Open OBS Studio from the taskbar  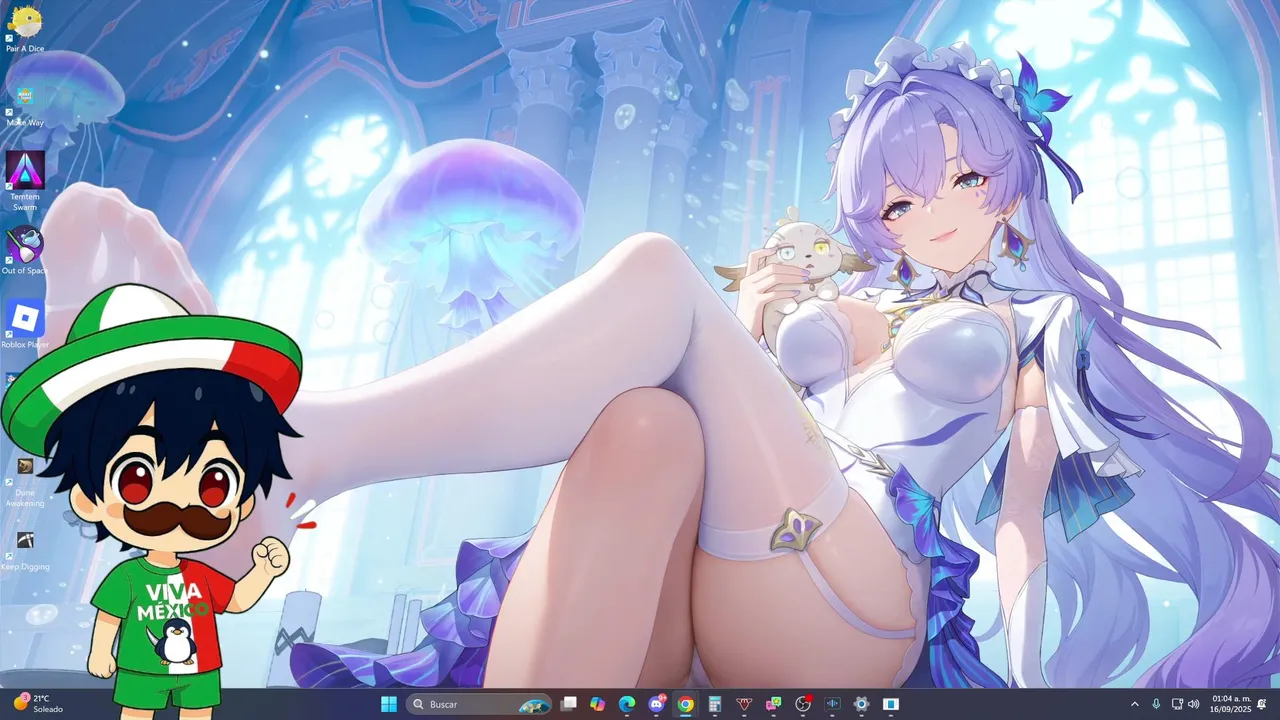coord(802,704)
